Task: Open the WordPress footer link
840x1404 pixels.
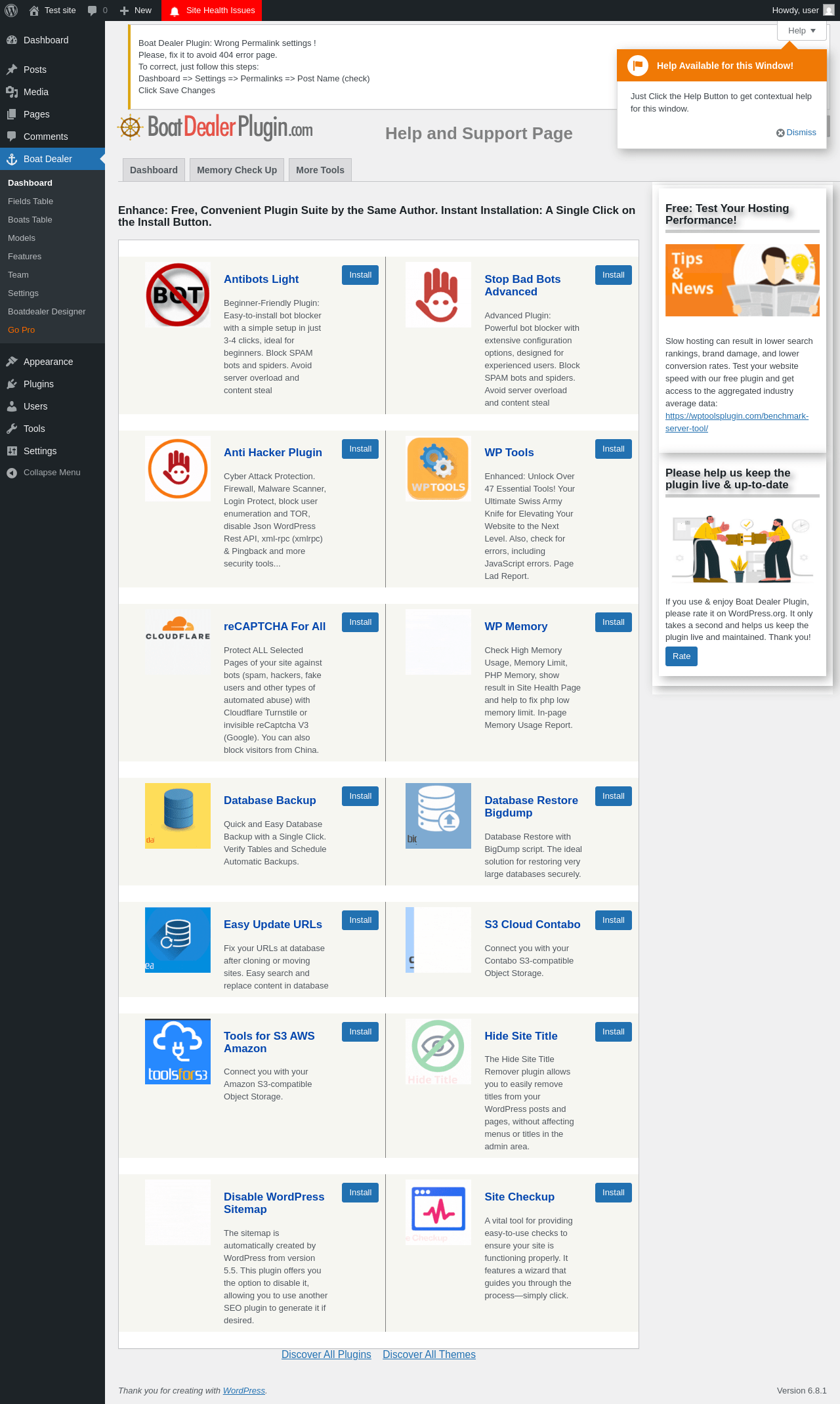Action: (244, 1390)
